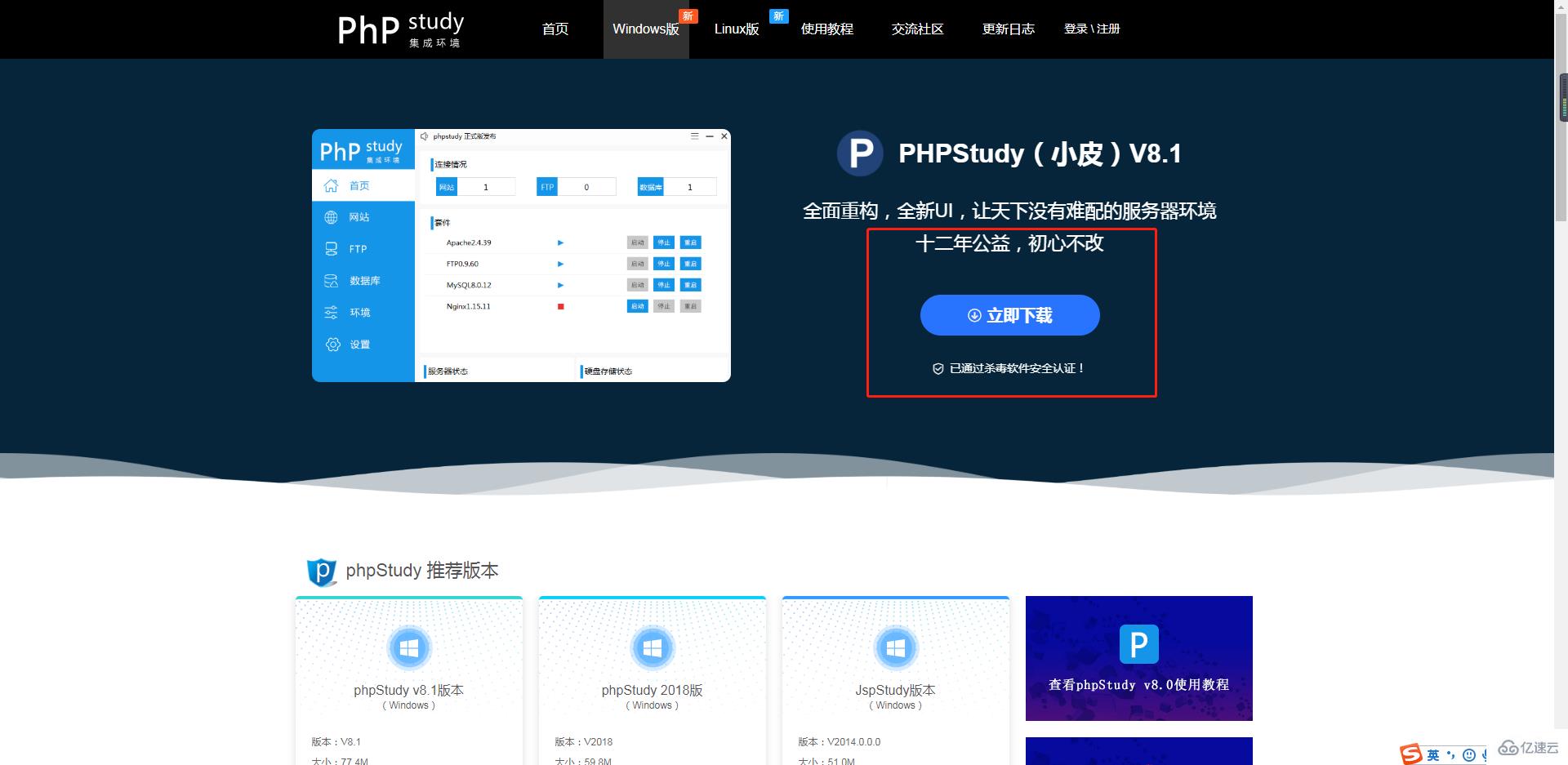
Task: Open the 首页 navigation item
Action: click(x=555, y=29)
